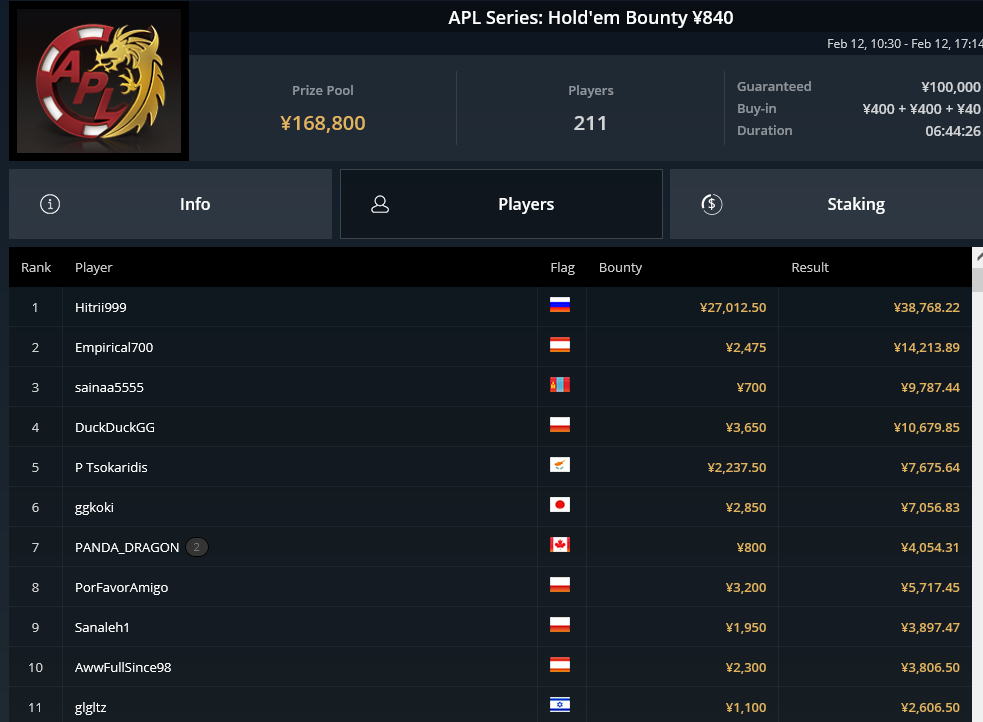Viewport: 983px width, 722px height.
Task: Click the result value ¥7,056.83
Action: pos(930,508)
